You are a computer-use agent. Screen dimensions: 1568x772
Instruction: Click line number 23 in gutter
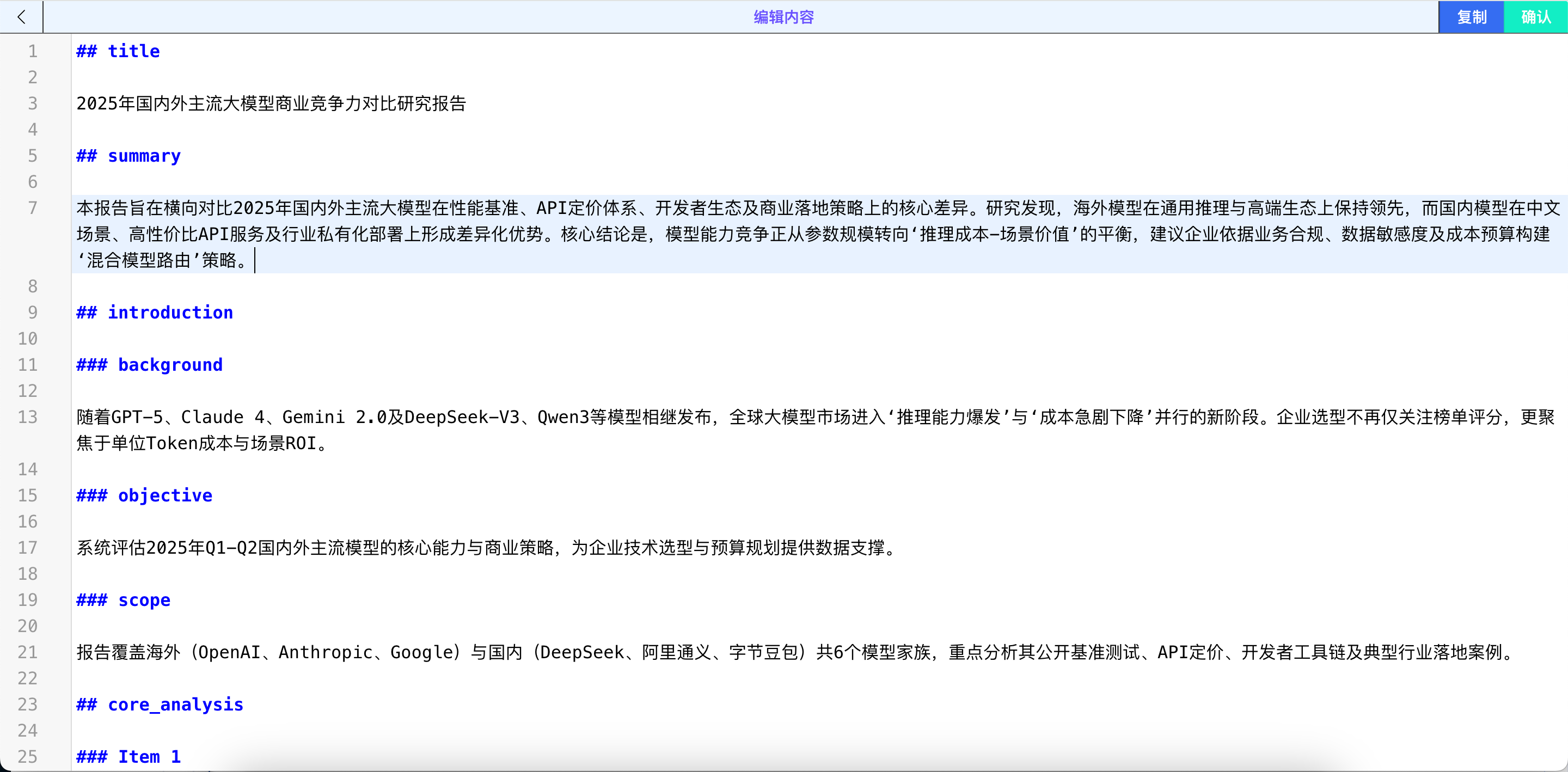27,704
